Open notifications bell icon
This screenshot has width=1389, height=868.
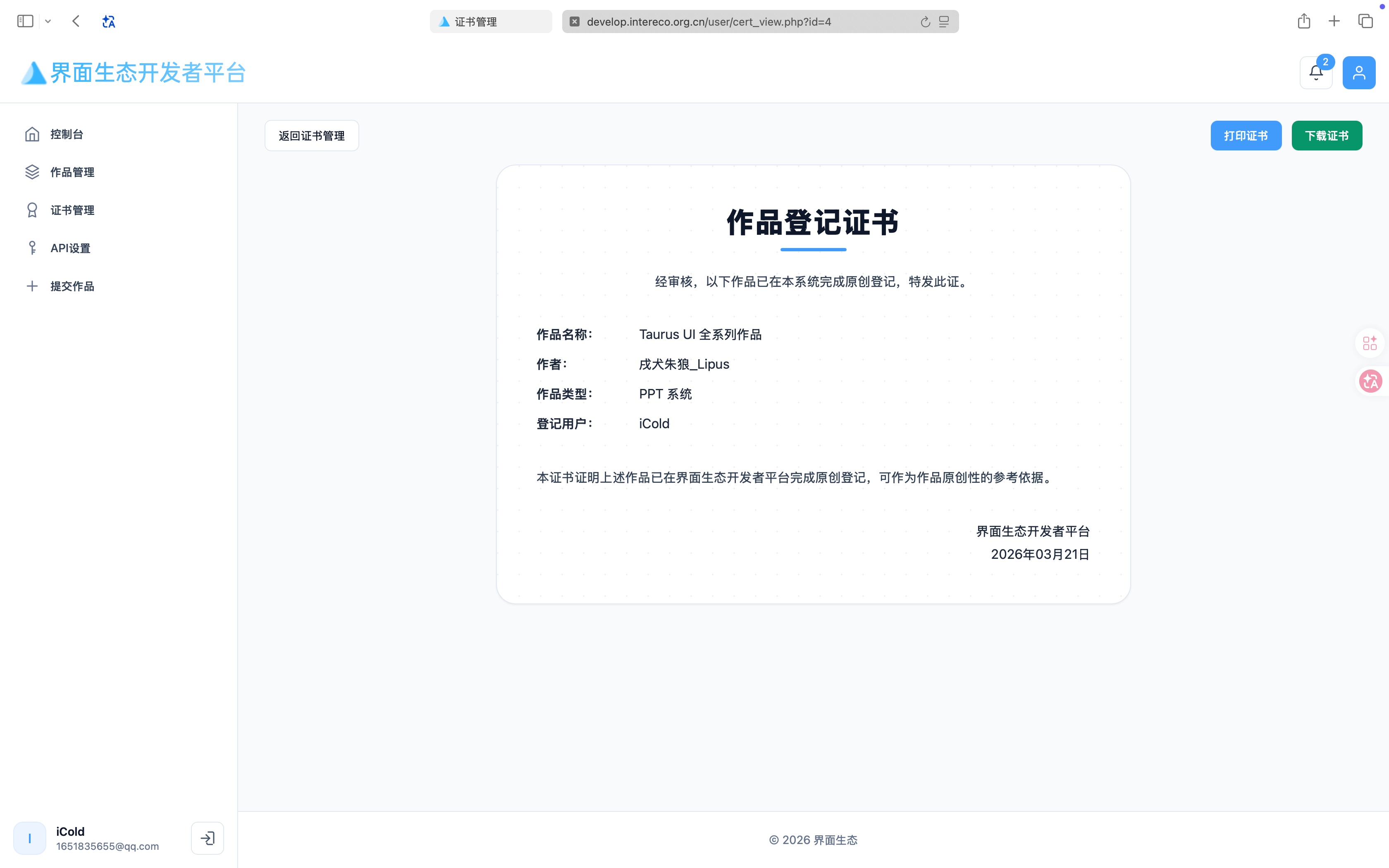1316,72
